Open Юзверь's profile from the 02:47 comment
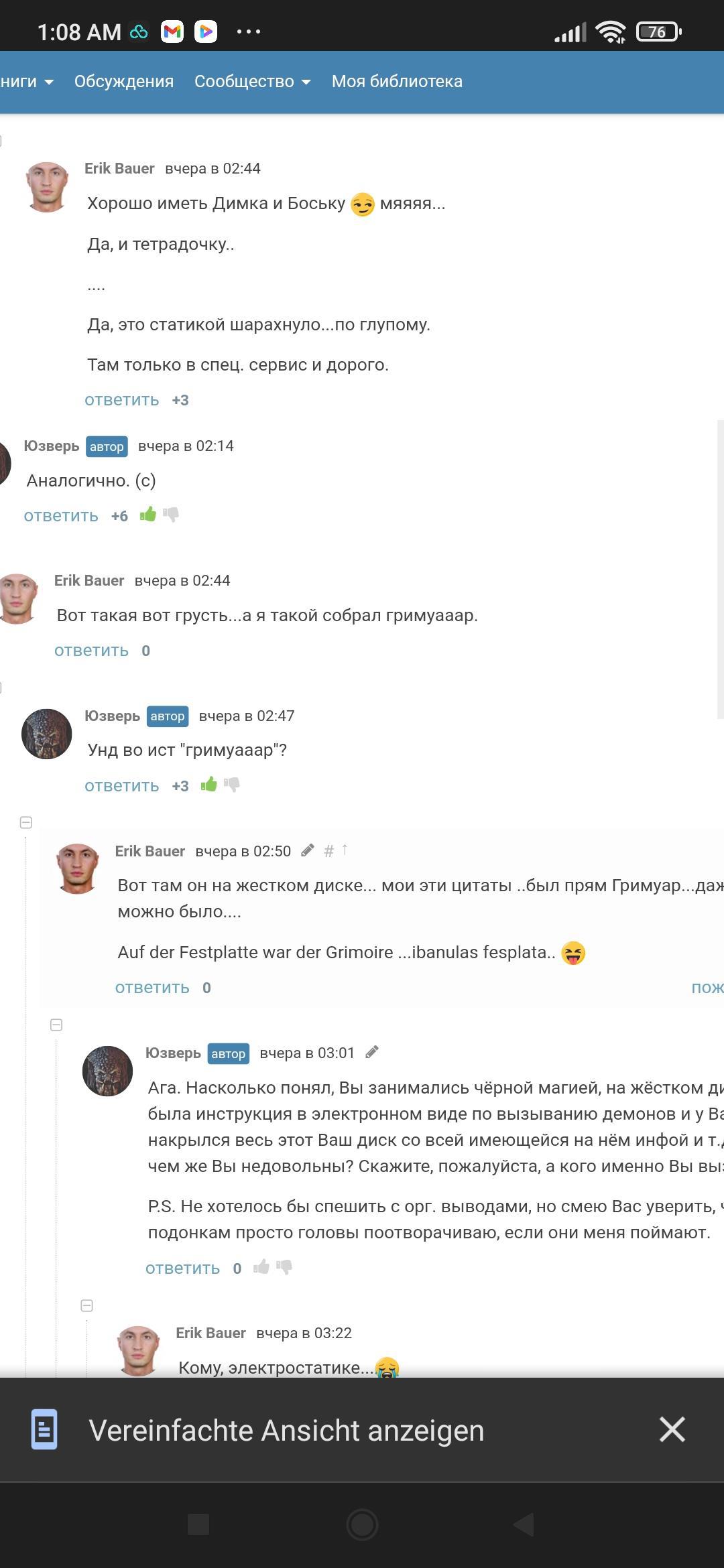Image resolution: width=724 pixels, height=1568 pixels. (x=112, y=716)
